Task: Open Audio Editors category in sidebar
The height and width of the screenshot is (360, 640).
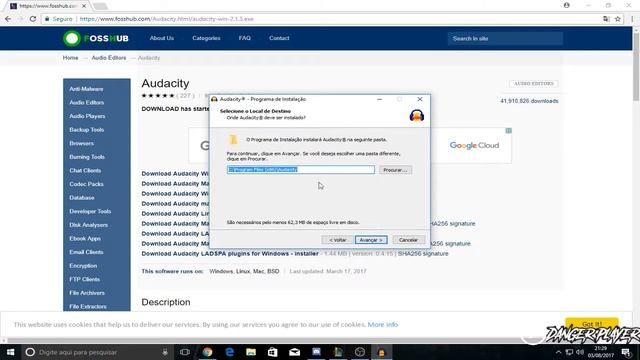Action: tap(87, 102)
